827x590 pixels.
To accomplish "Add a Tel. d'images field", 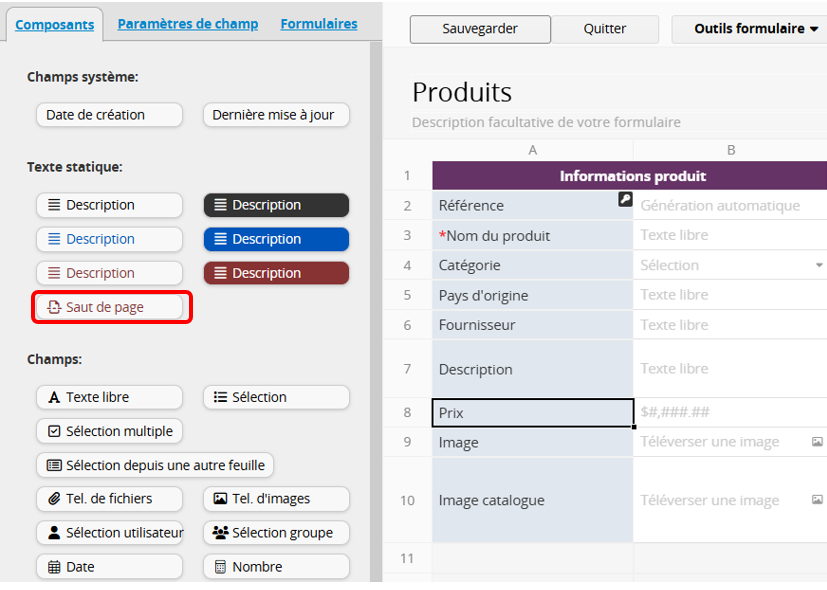I will (276, 498).
